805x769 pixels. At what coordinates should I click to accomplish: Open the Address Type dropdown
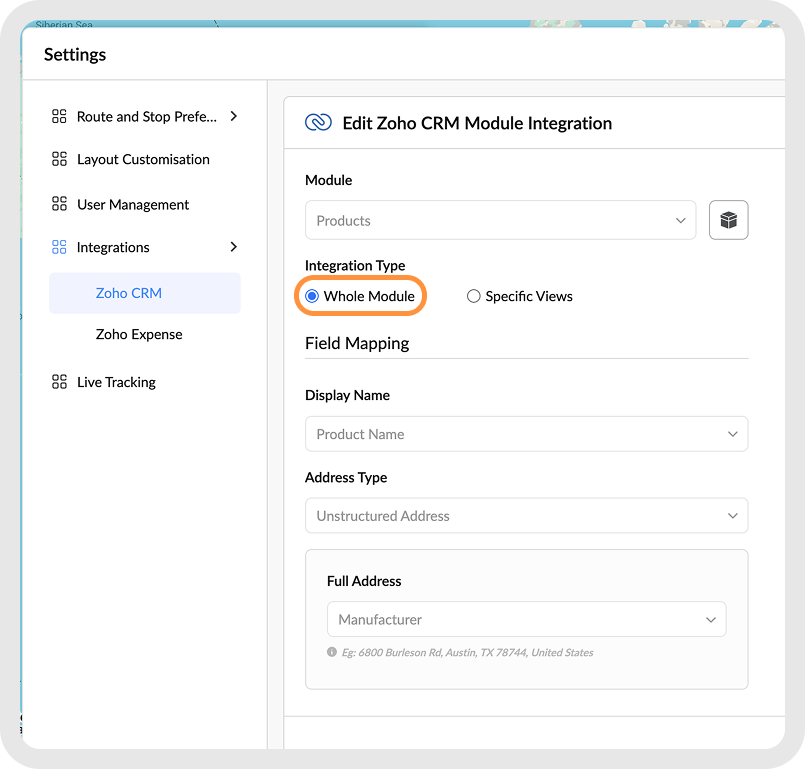[526, 516]
